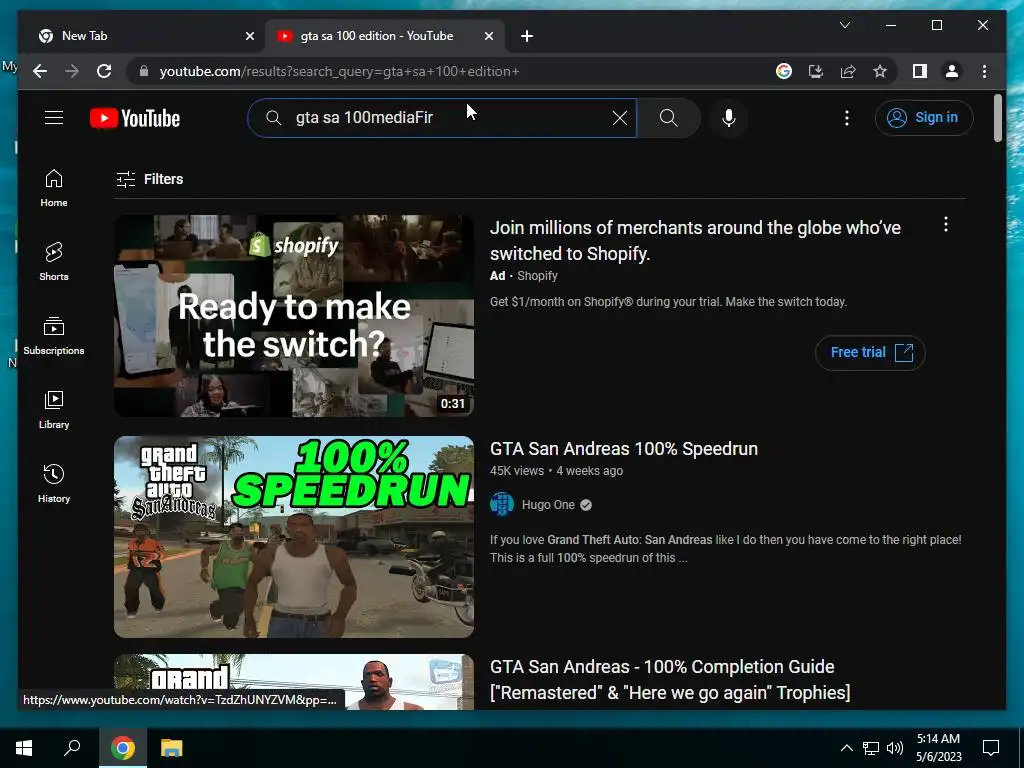Viewport: 1024px width, 768px height.
Task: Open the Hugo One channel link
Action: pos(548,505)
